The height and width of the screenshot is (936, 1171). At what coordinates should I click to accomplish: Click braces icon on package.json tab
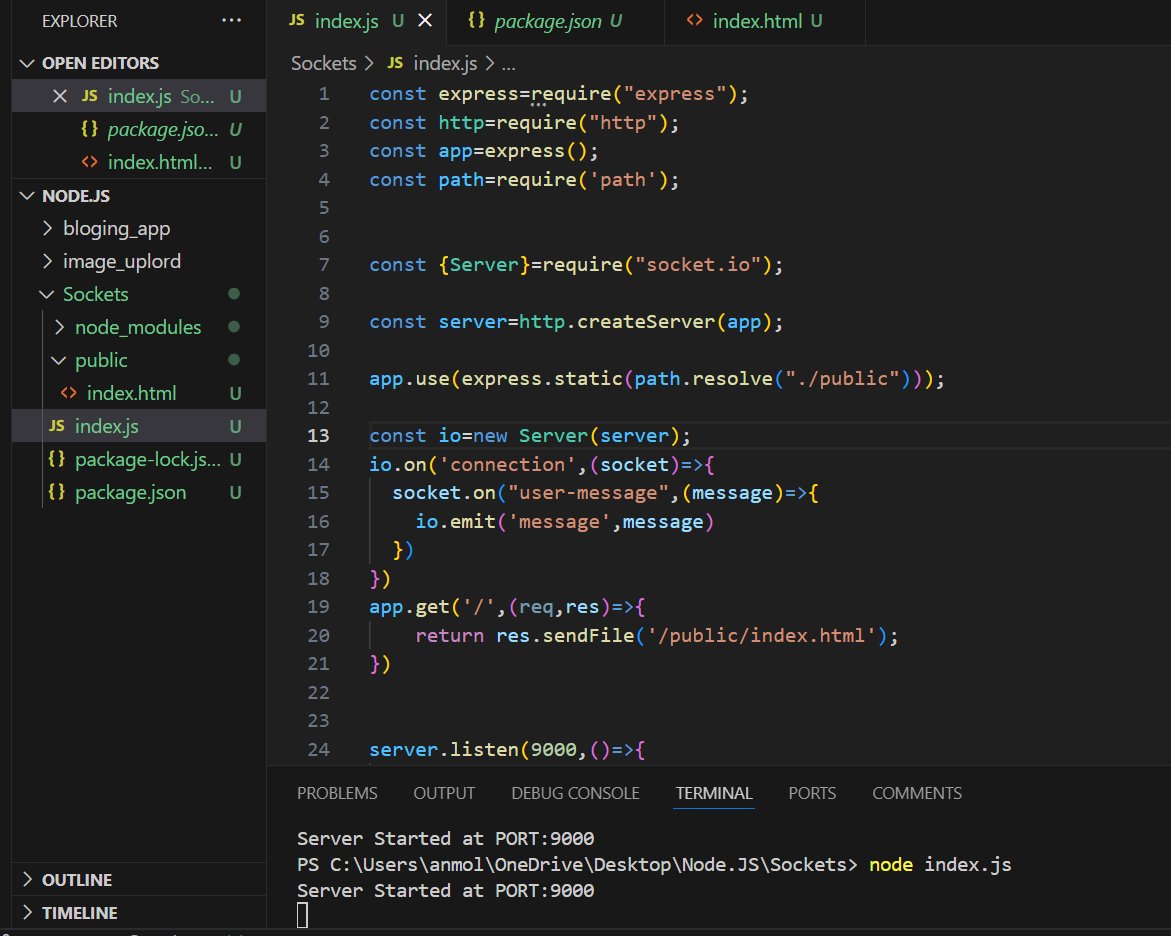476,20
